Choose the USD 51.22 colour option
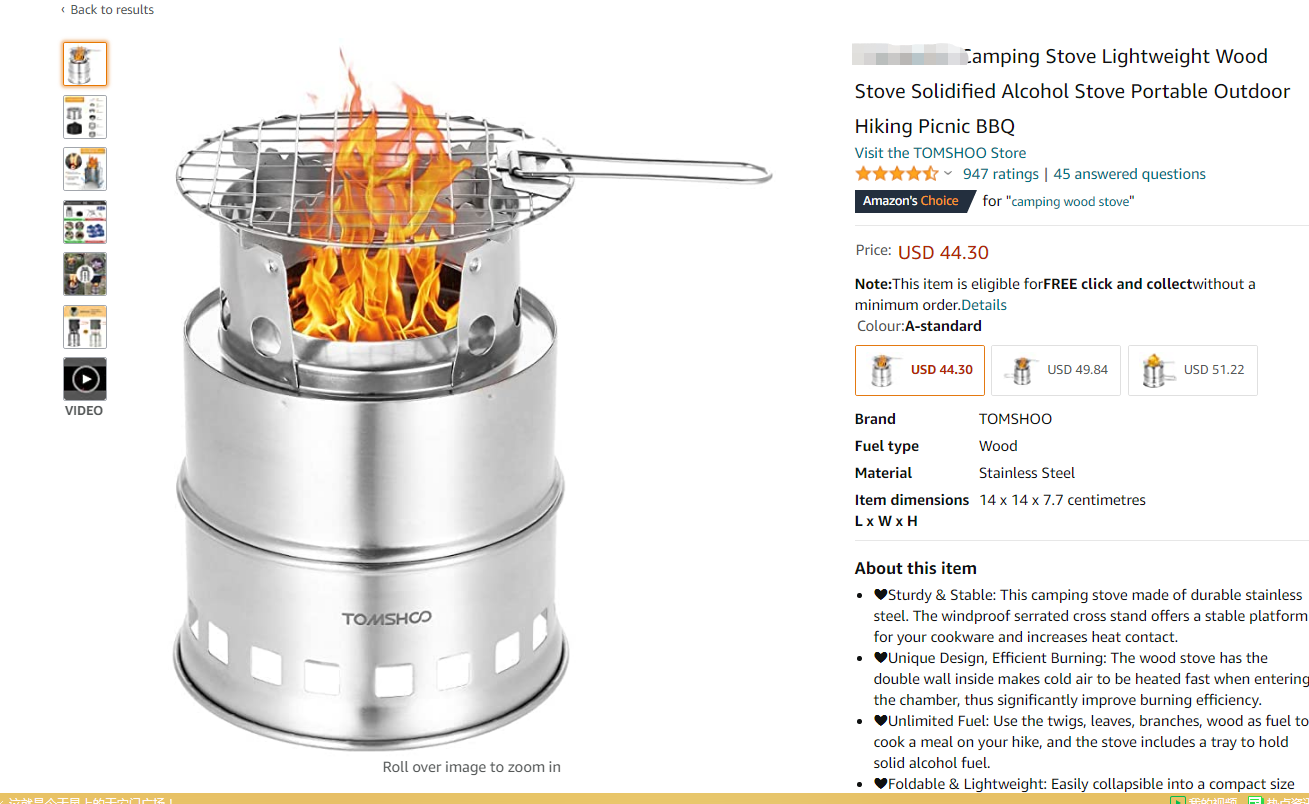1309x804 pixels. 1193,370
